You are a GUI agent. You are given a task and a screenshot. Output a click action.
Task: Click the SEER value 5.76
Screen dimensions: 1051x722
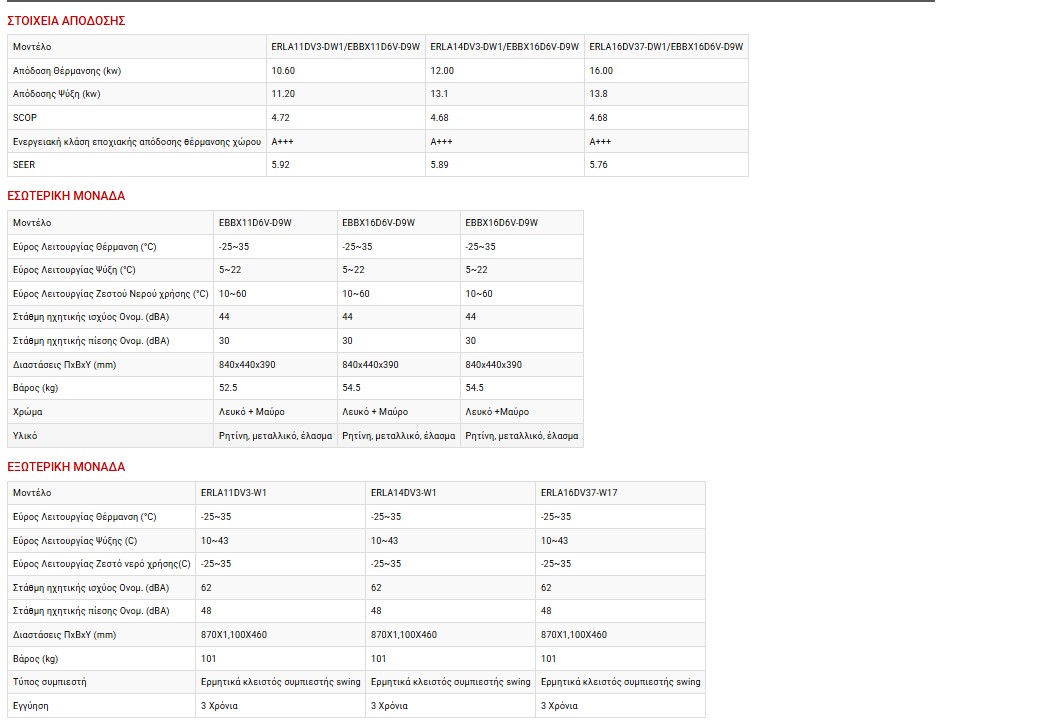(599, 165)
